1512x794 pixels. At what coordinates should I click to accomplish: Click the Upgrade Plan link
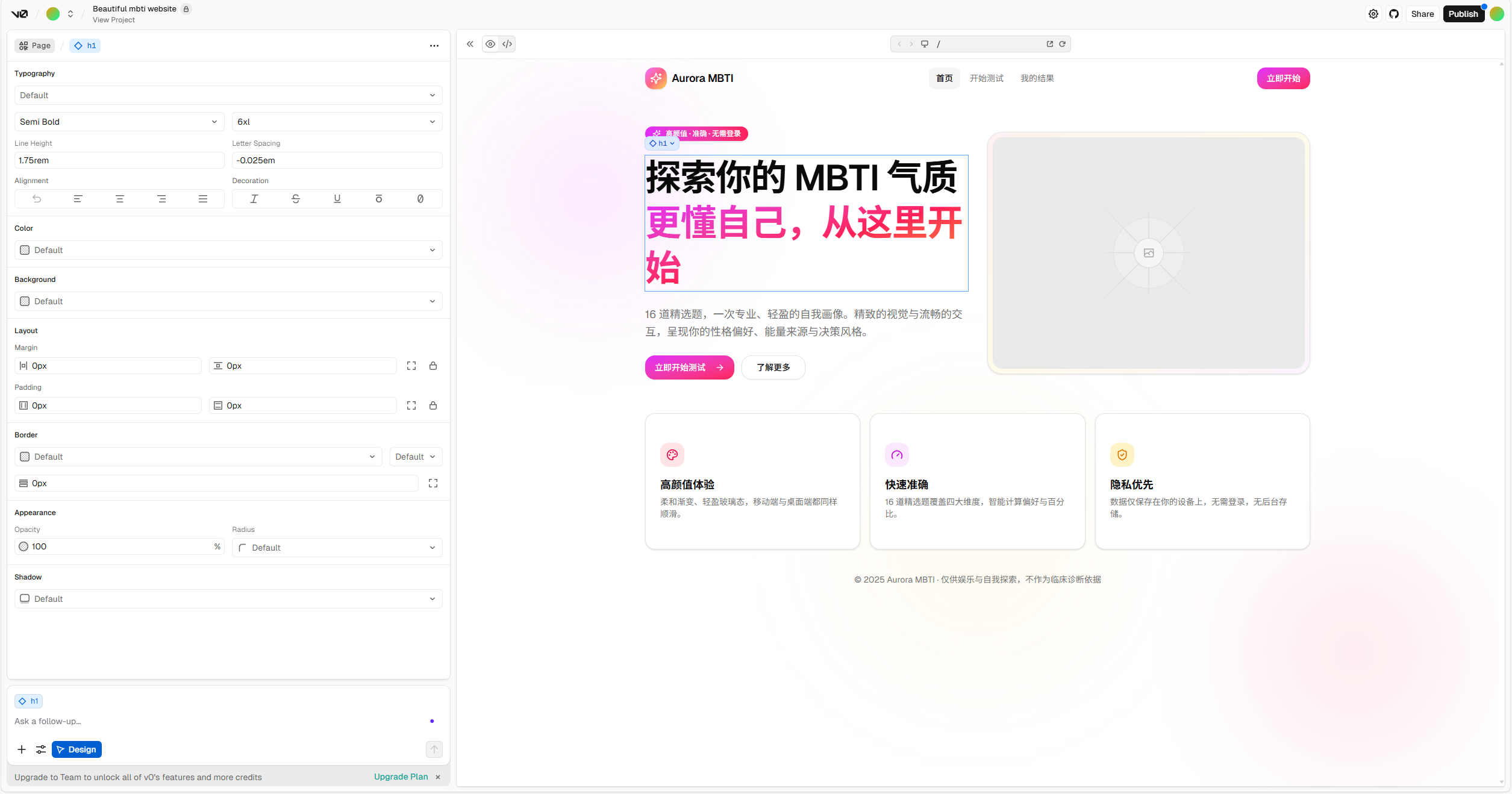point(401,777)
